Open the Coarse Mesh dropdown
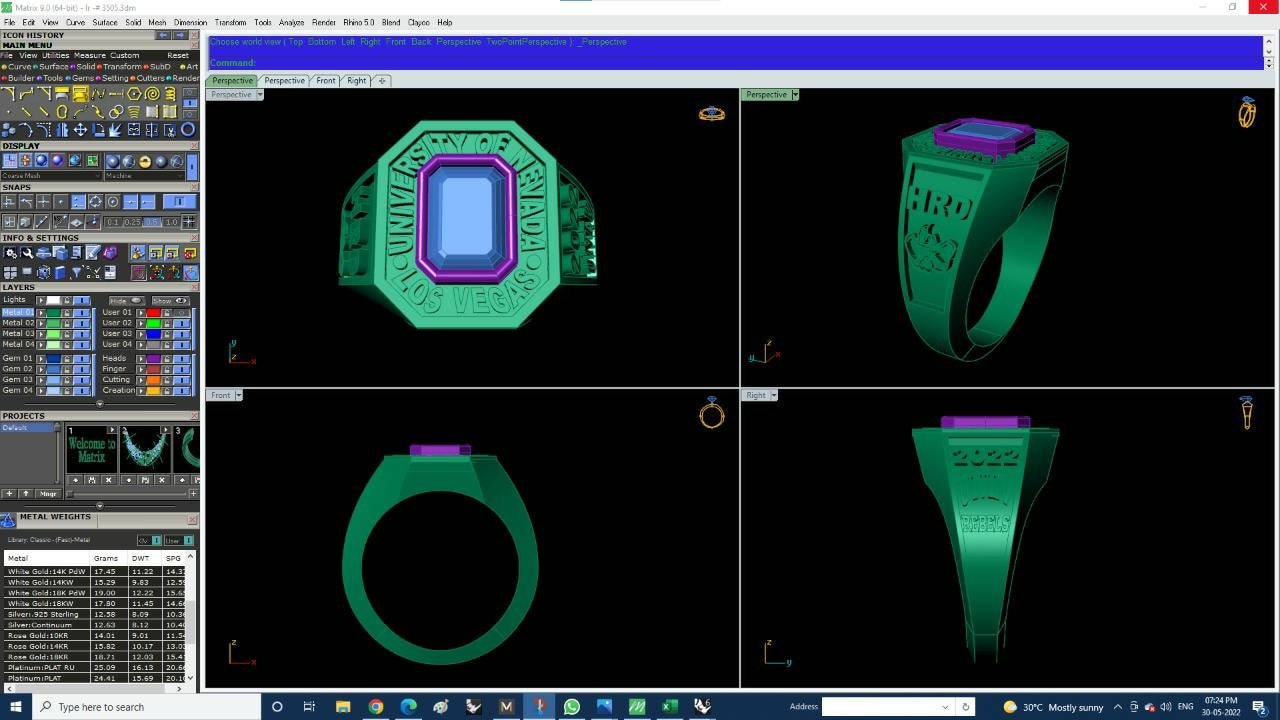Viewport: 1280px width, 720px height. [51, 176]
